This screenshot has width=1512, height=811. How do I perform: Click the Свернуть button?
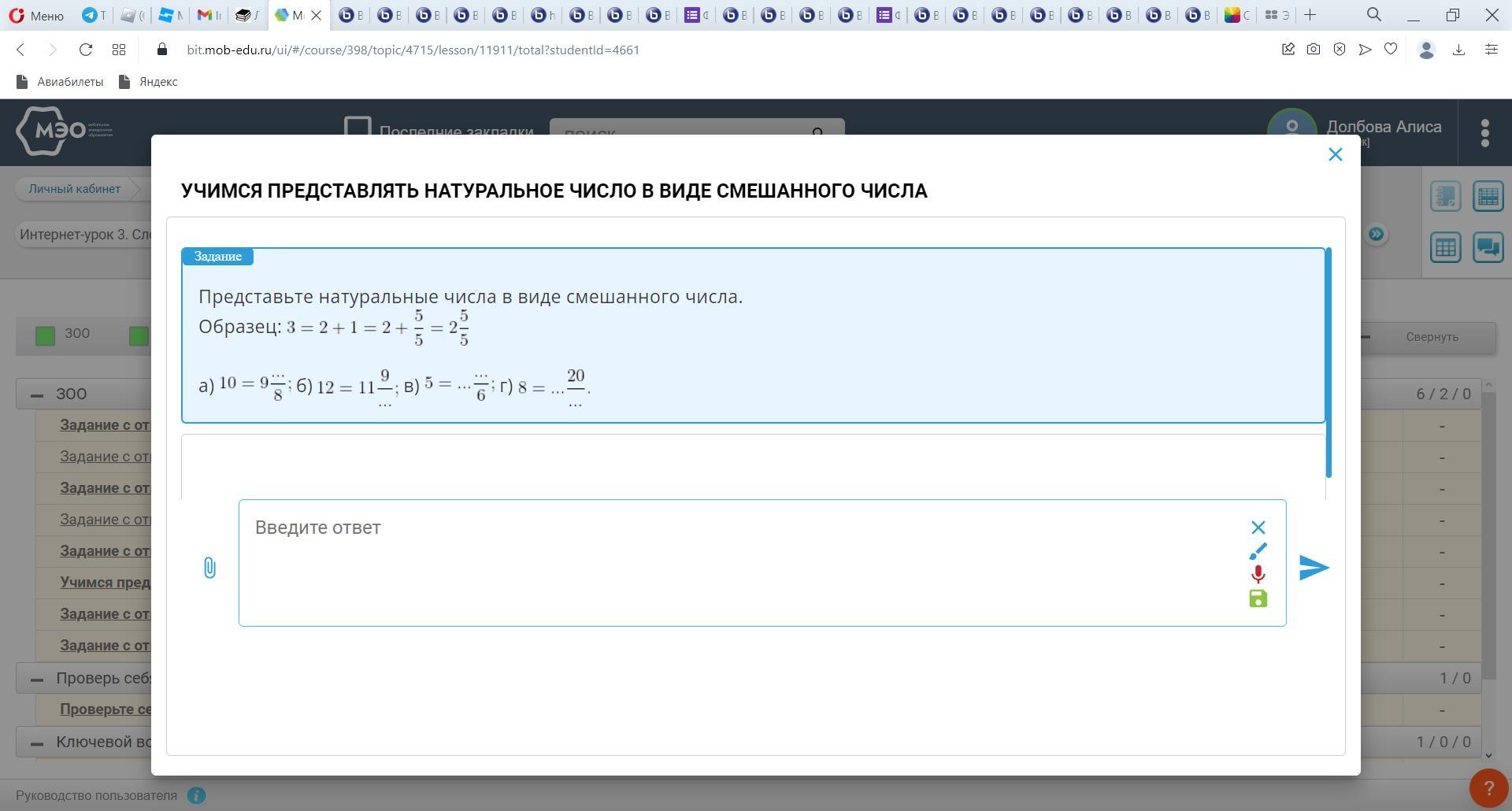[x=1432, y=337]
